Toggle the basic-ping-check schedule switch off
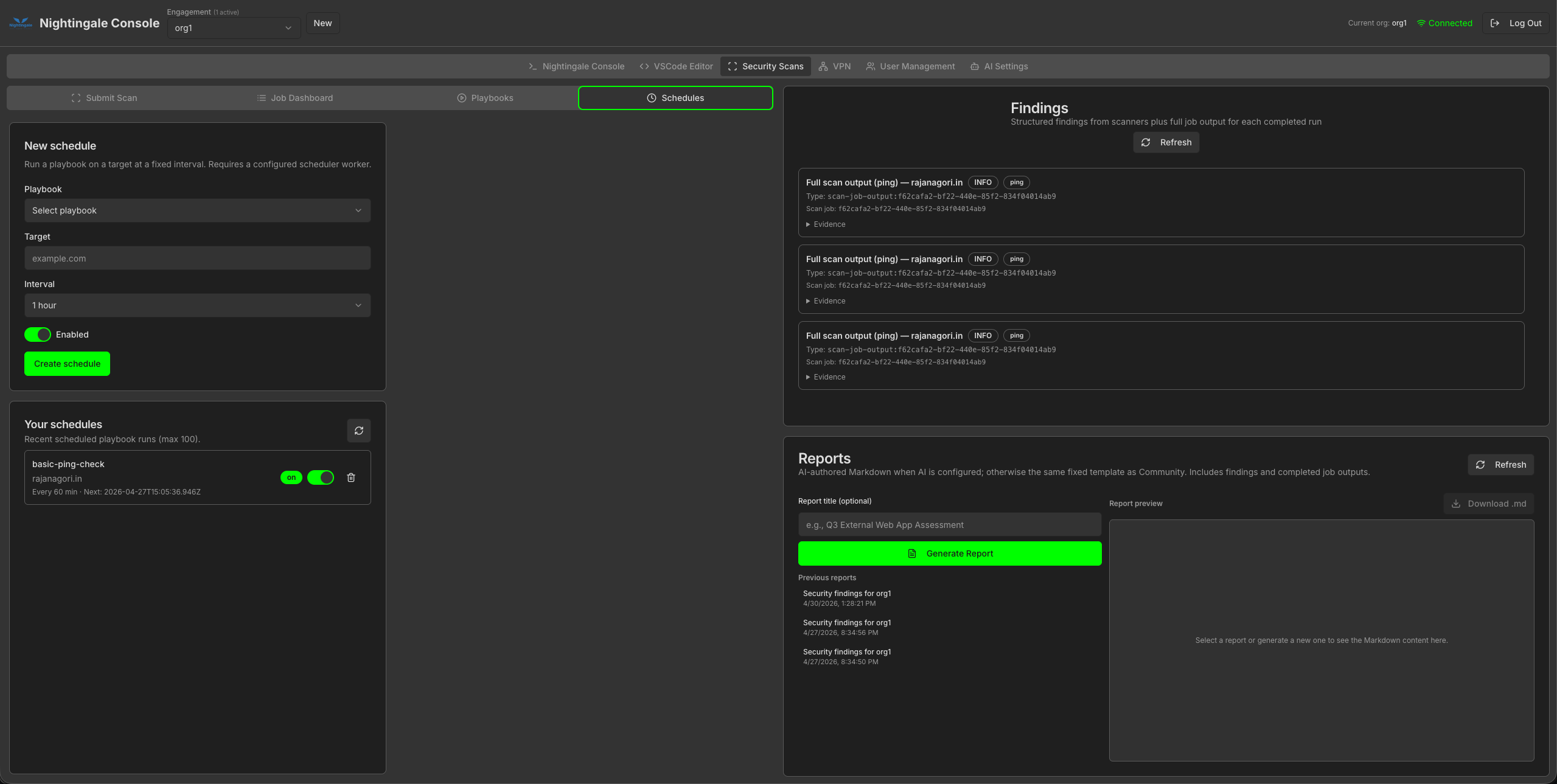 (320, 477)
